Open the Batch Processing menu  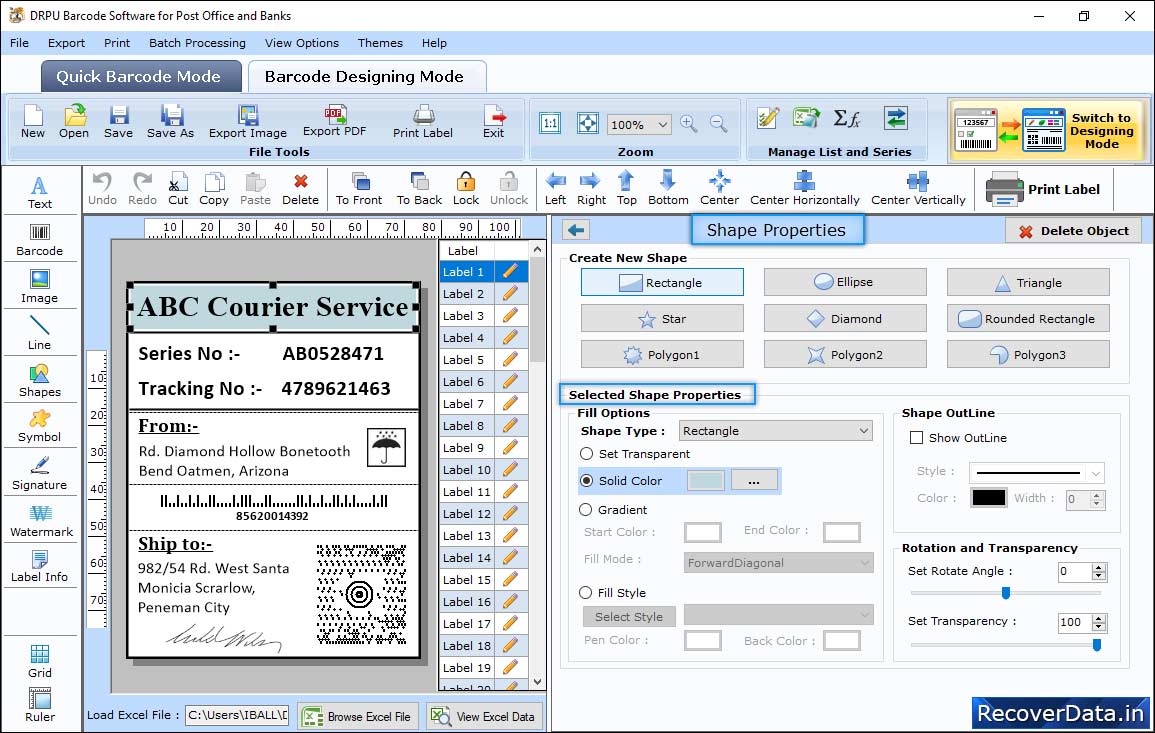click(197, 43)
